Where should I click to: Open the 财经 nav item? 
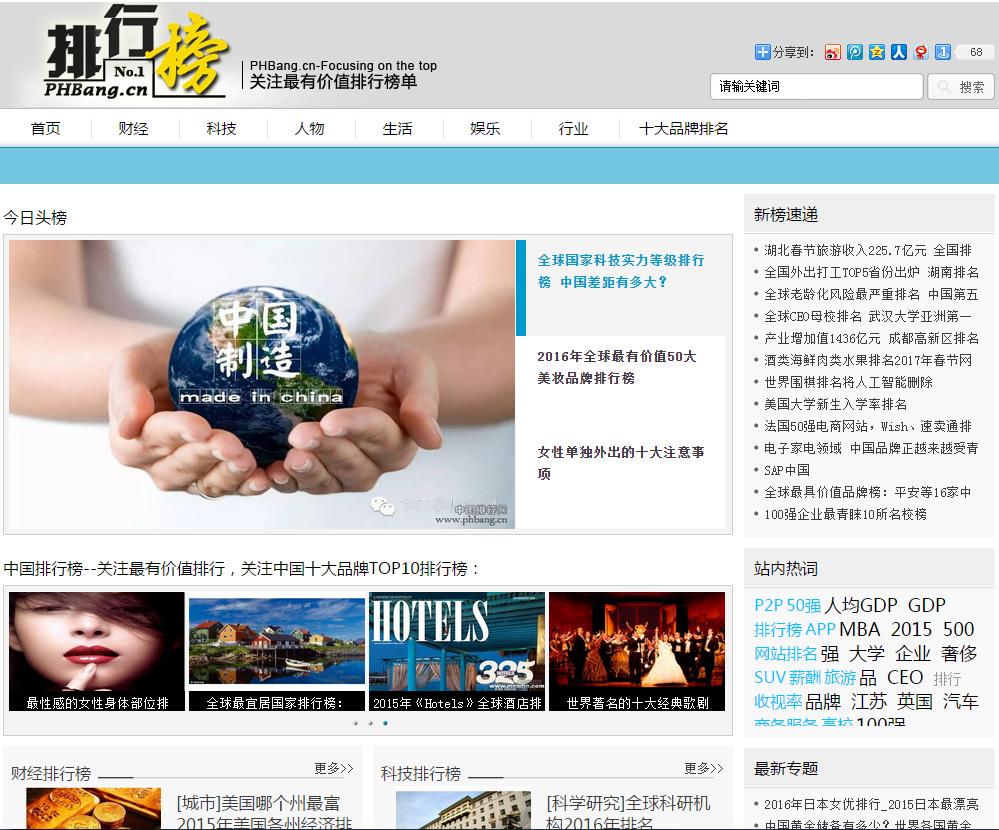(x=133, y=129)
